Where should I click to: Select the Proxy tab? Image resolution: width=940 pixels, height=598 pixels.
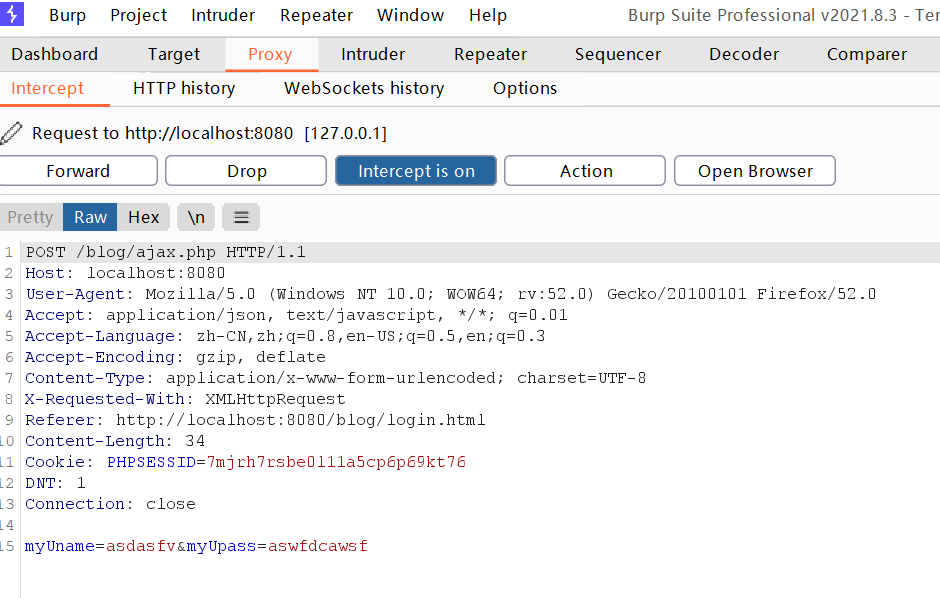coord(270,55)
